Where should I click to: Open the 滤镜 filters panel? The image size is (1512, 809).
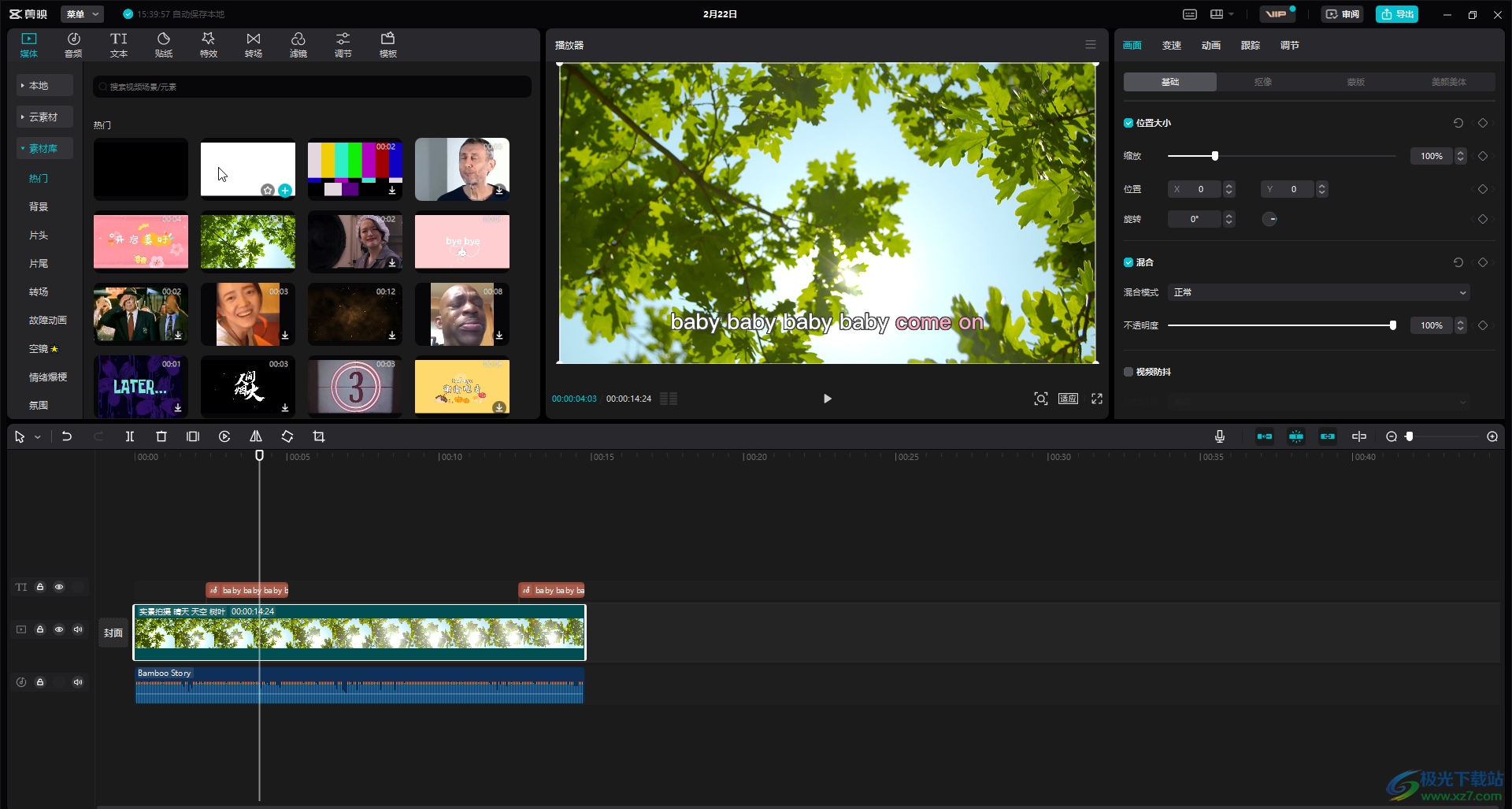(298, 45)
